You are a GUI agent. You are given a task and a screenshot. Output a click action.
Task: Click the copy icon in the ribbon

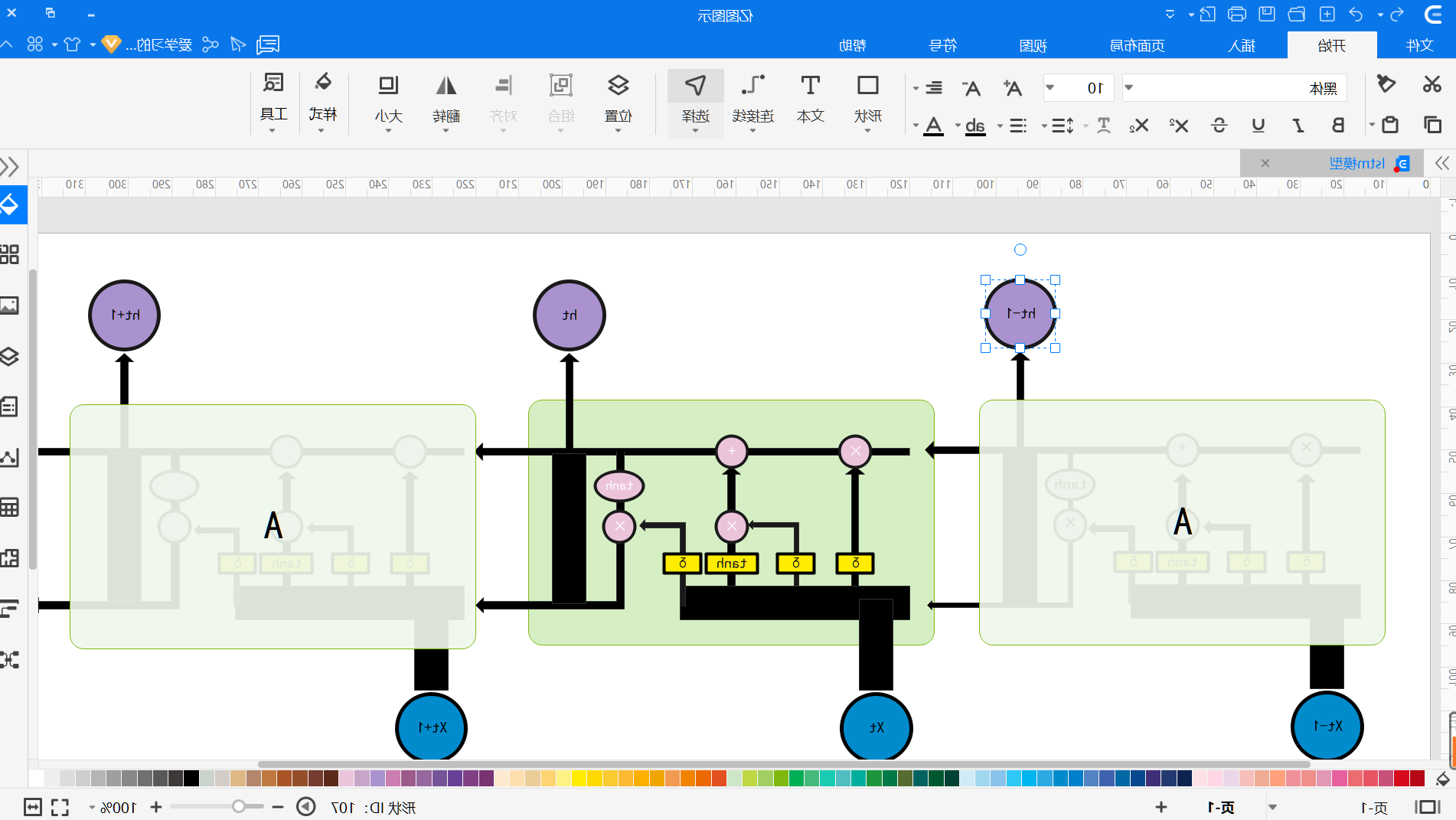1432,125
